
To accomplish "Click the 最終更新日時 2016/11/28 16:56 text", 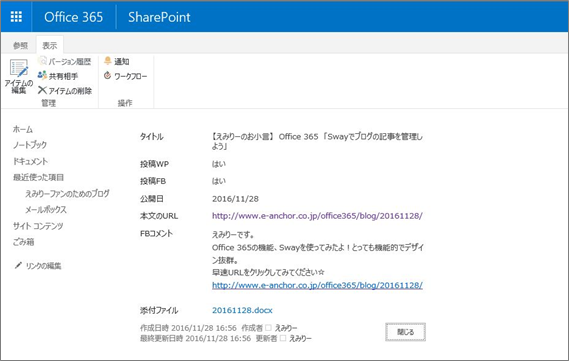I will click(196, 339).
